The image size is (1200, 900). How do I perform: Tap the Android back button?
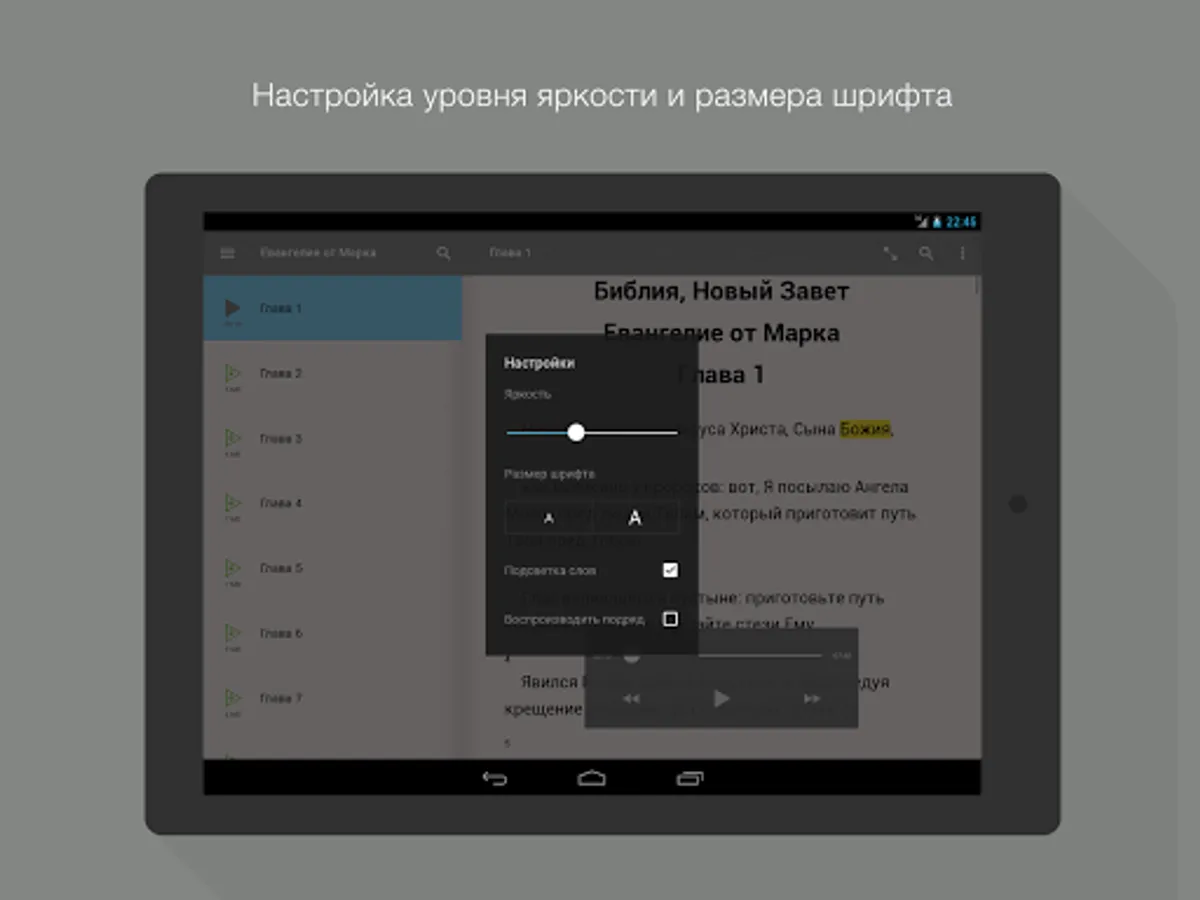[495, 778]
